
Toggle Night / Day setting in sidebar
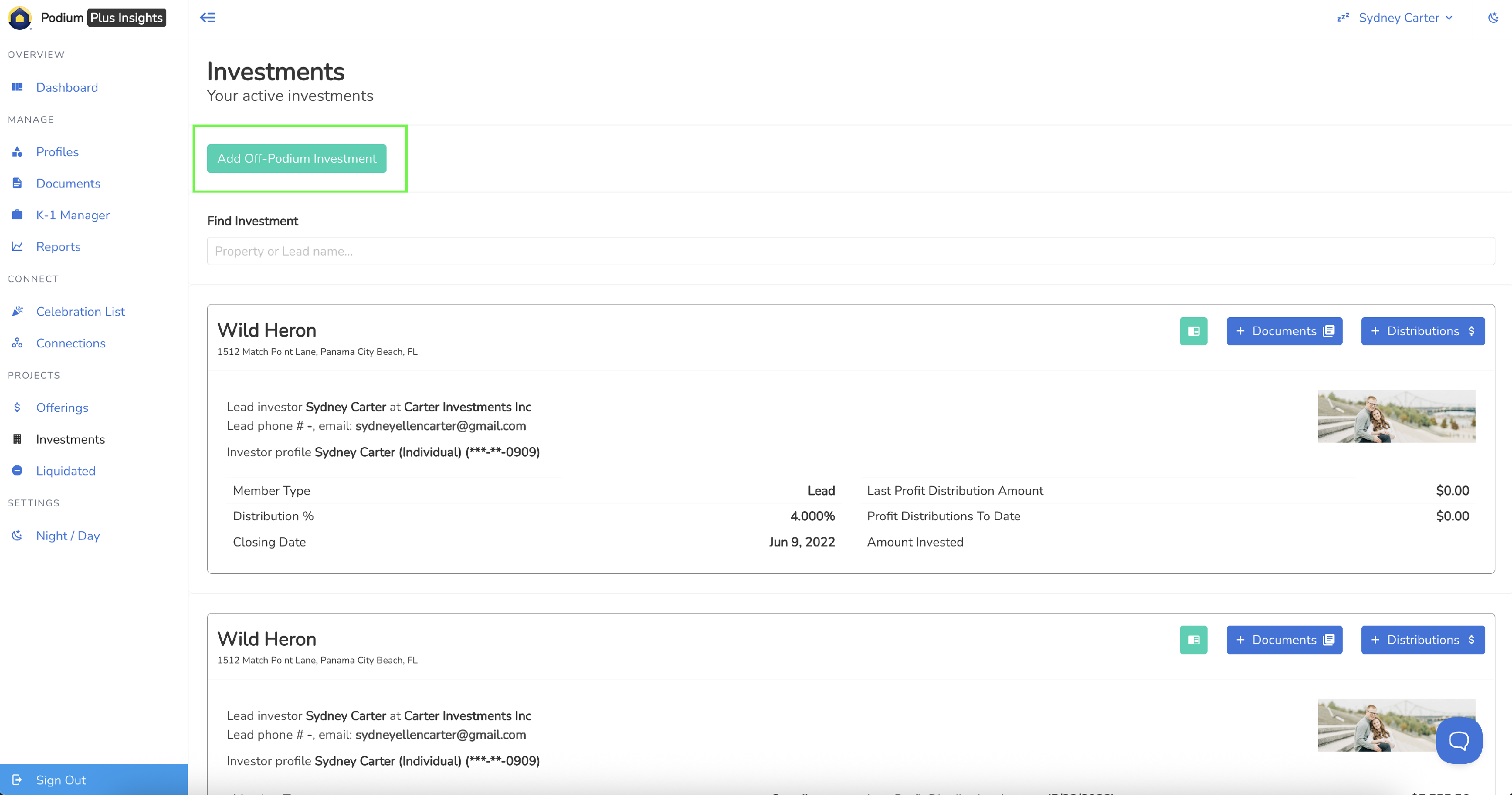click(68, 535)
